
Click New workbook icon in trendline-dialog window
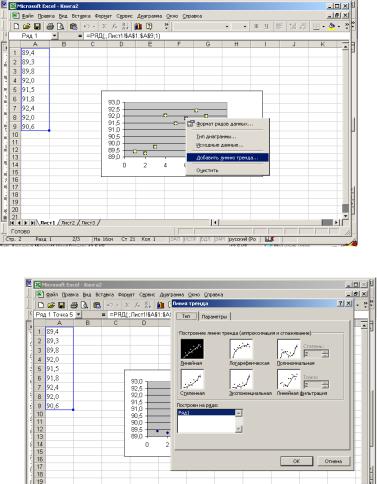tap(41, 305)
